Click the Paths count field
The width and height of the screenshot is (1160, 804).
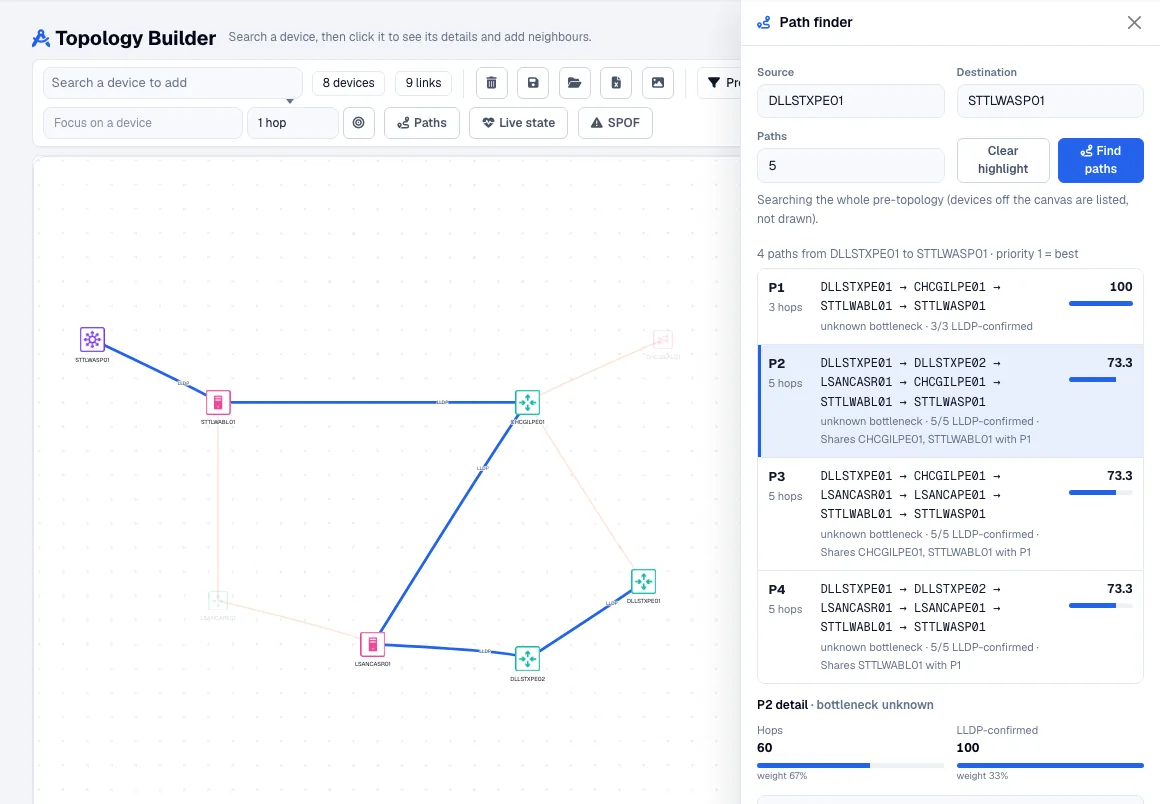851,166
